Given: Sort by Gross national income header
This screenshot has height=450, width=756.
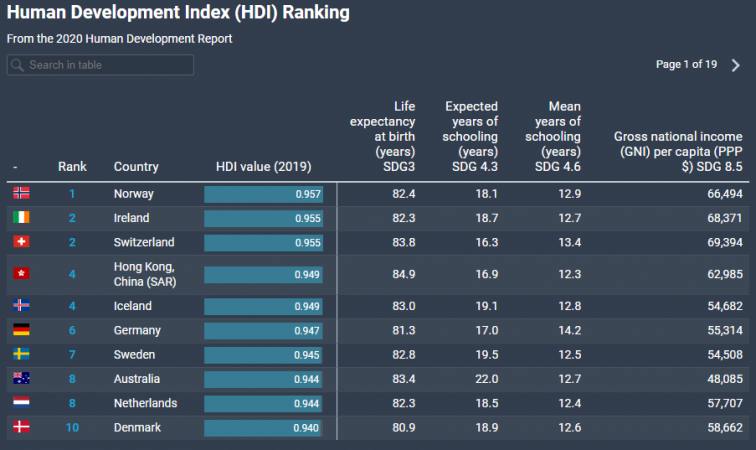Looking at the screenshot, I should (678, 151).
